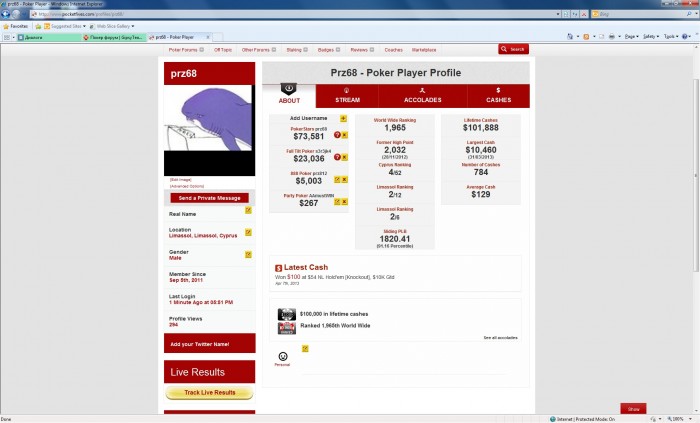Viewport: 700px width, 423px height.
Task: Open the Off Topic nav link
Action: click(x=223, y=50)
